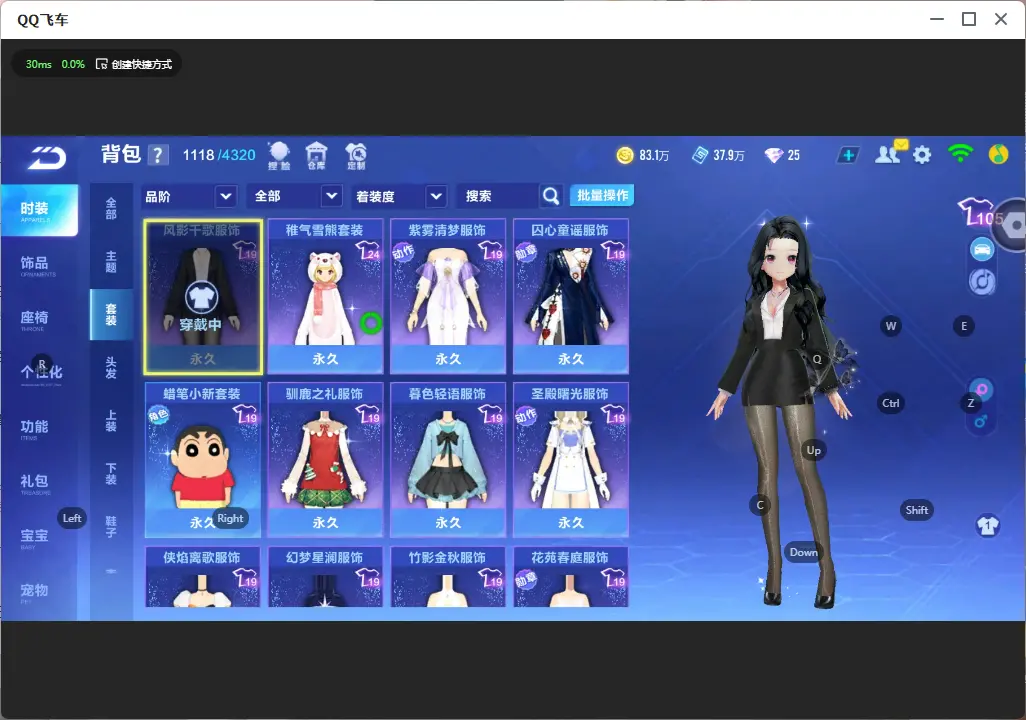This screenshot has height=720, width=1026.
Task: Click the fashion score 105 shirt icon
Action: point(978,212)
